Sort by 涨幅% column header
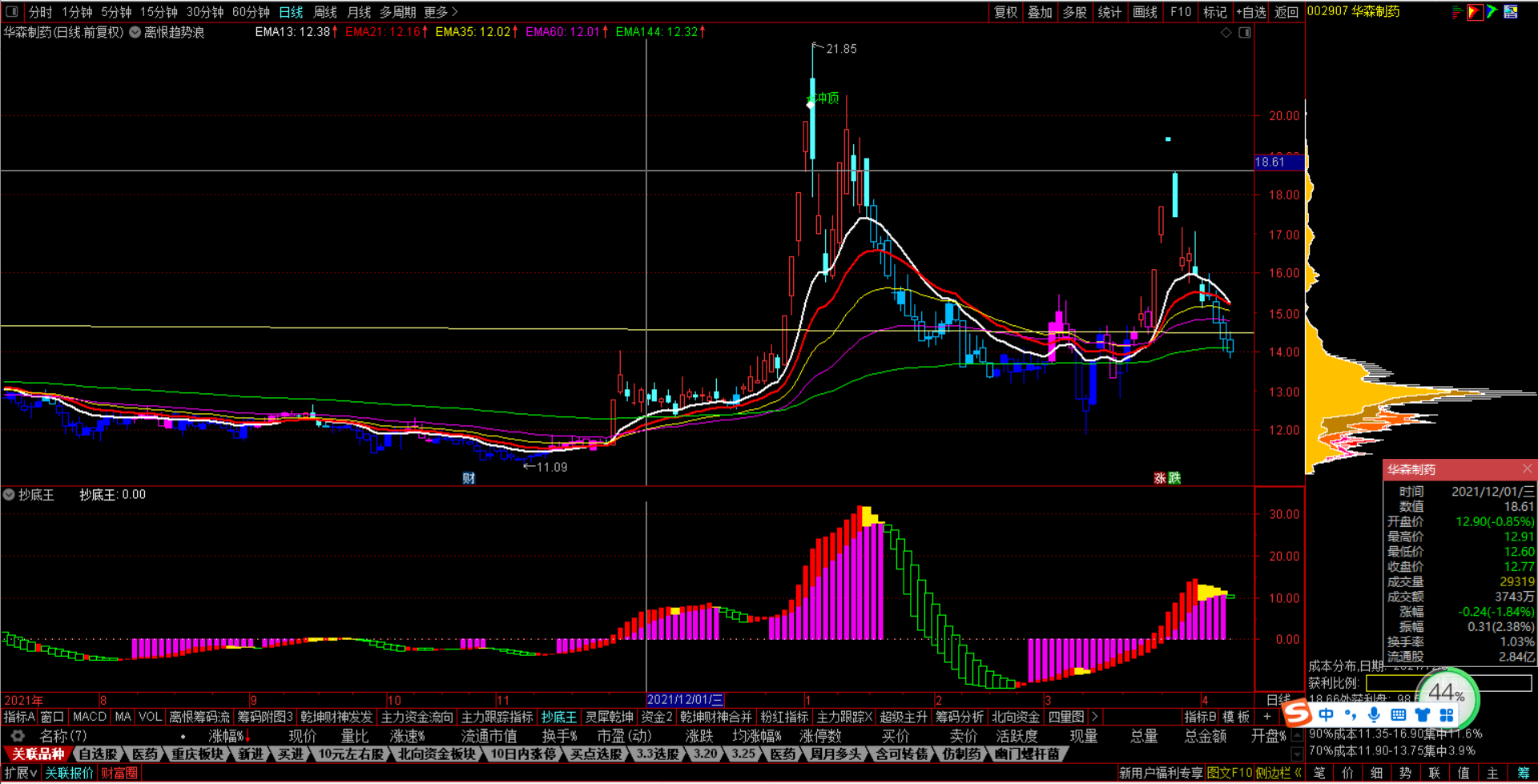Image resolution: width=1538 pixels, height=784 pixels. click(229, 736)
